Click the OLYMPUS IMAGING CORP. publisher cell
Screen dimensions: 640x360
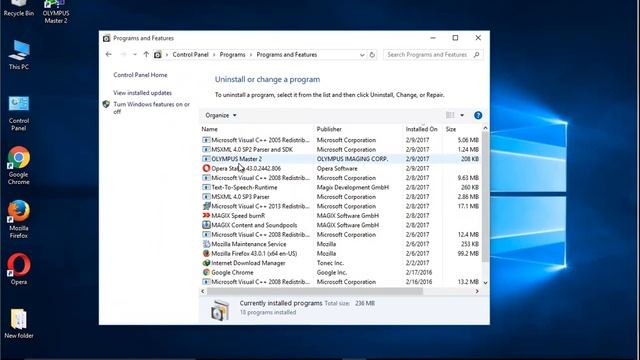(353, 159)
